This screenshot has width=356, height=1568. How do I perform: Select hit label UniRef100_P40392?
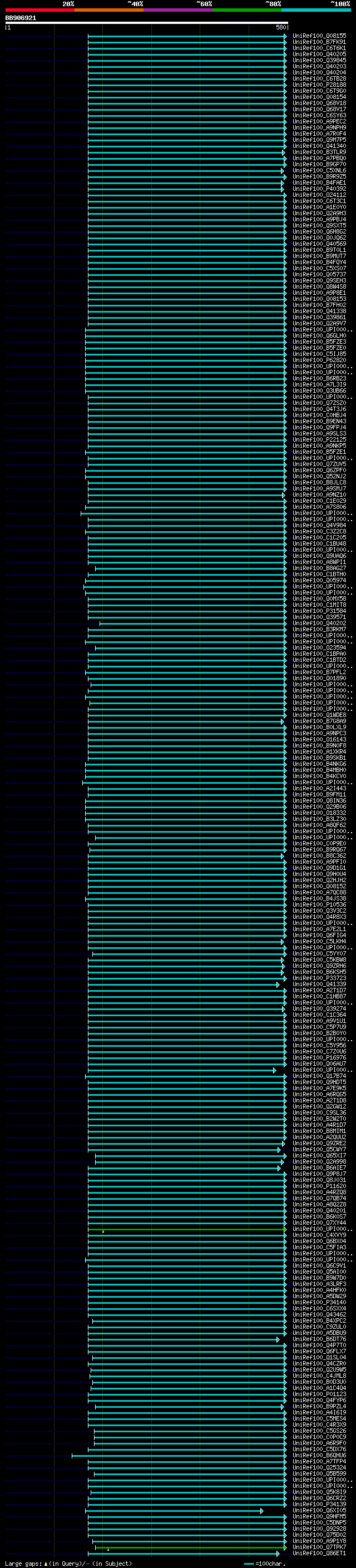[x=319, y=189]
